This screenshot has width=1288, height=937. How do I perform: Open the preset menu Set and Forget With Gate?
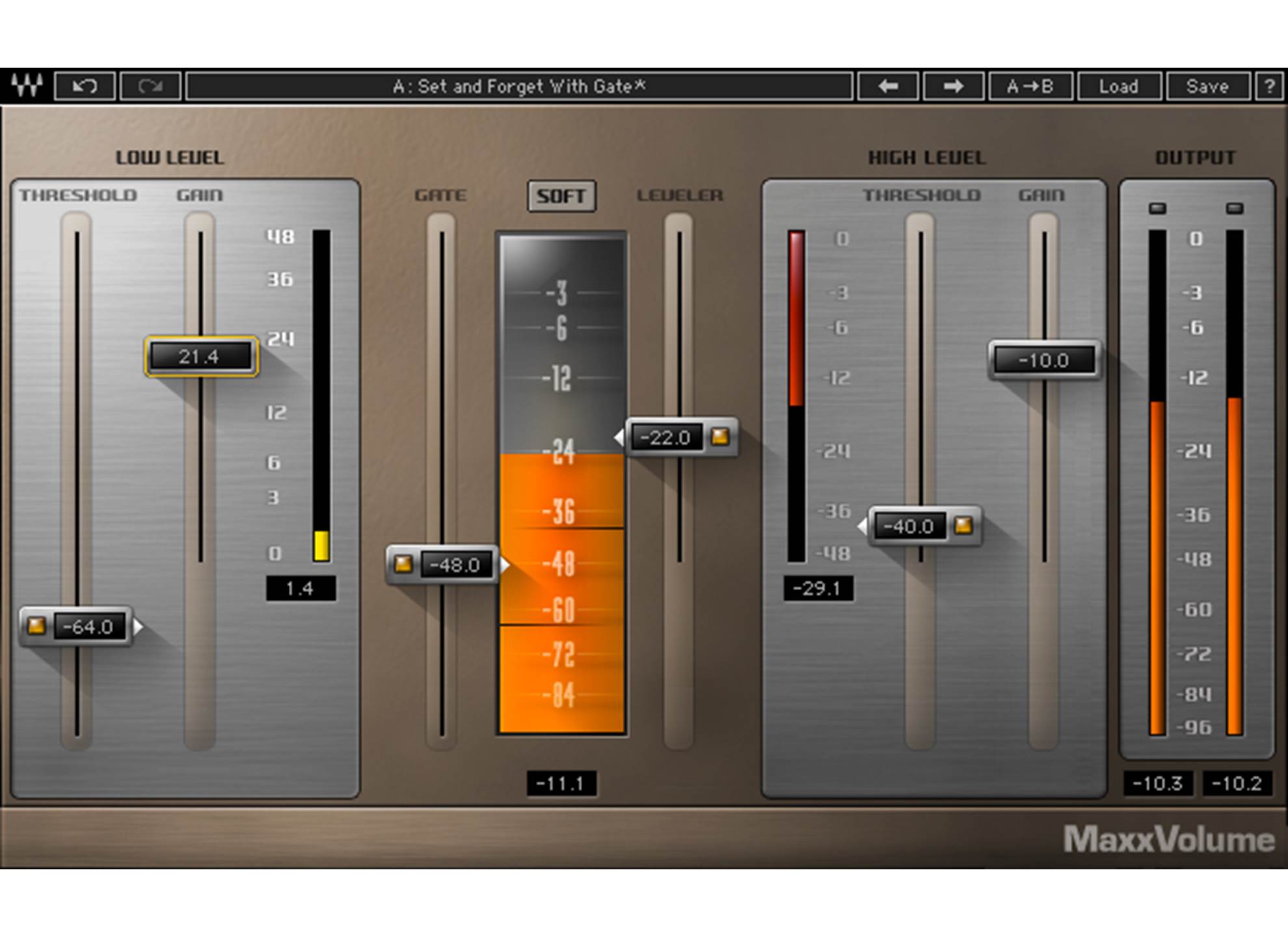tap(518, 86)
